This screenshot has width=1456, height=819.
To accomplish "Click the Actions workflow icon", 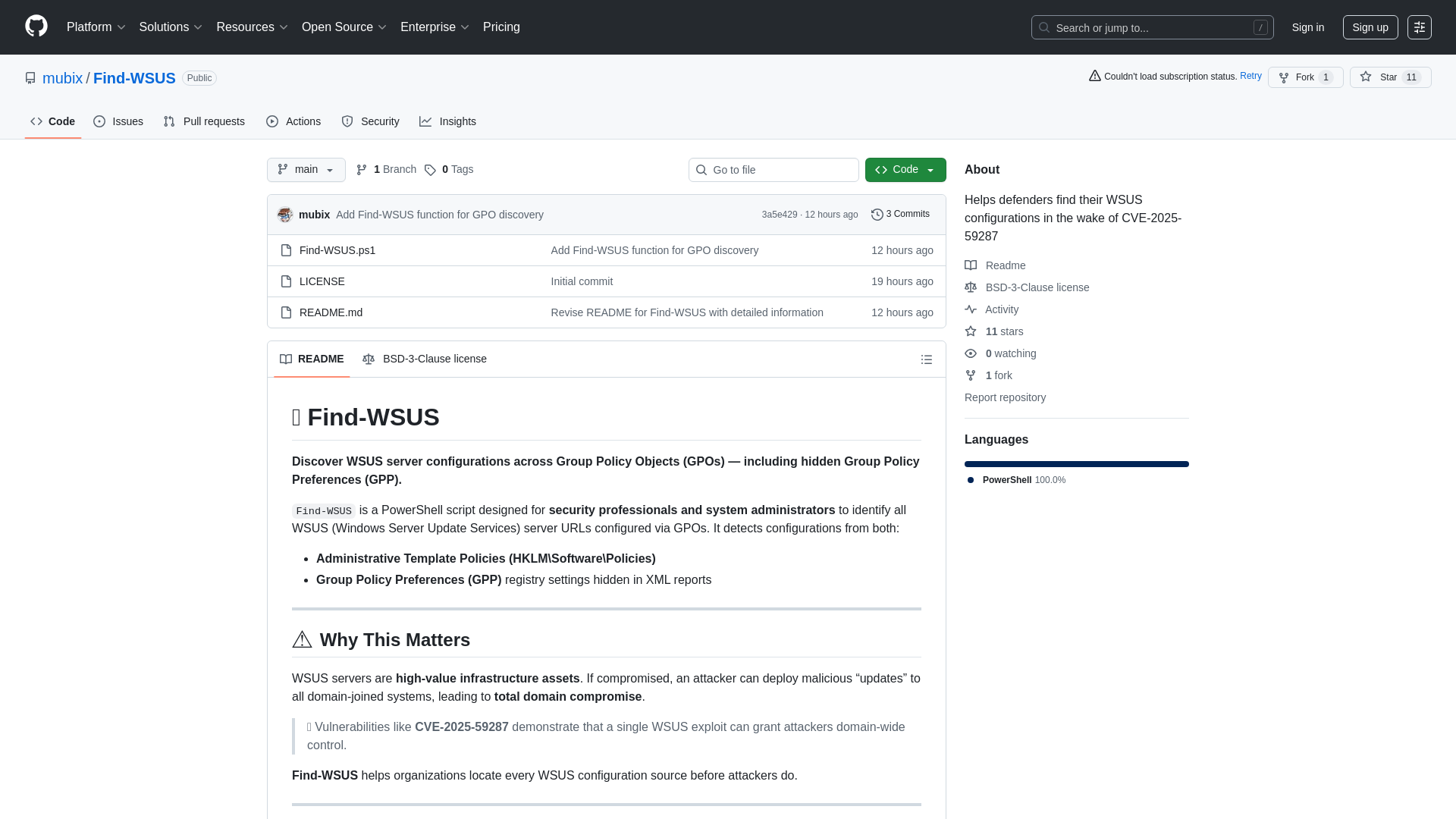I will 272,121.
